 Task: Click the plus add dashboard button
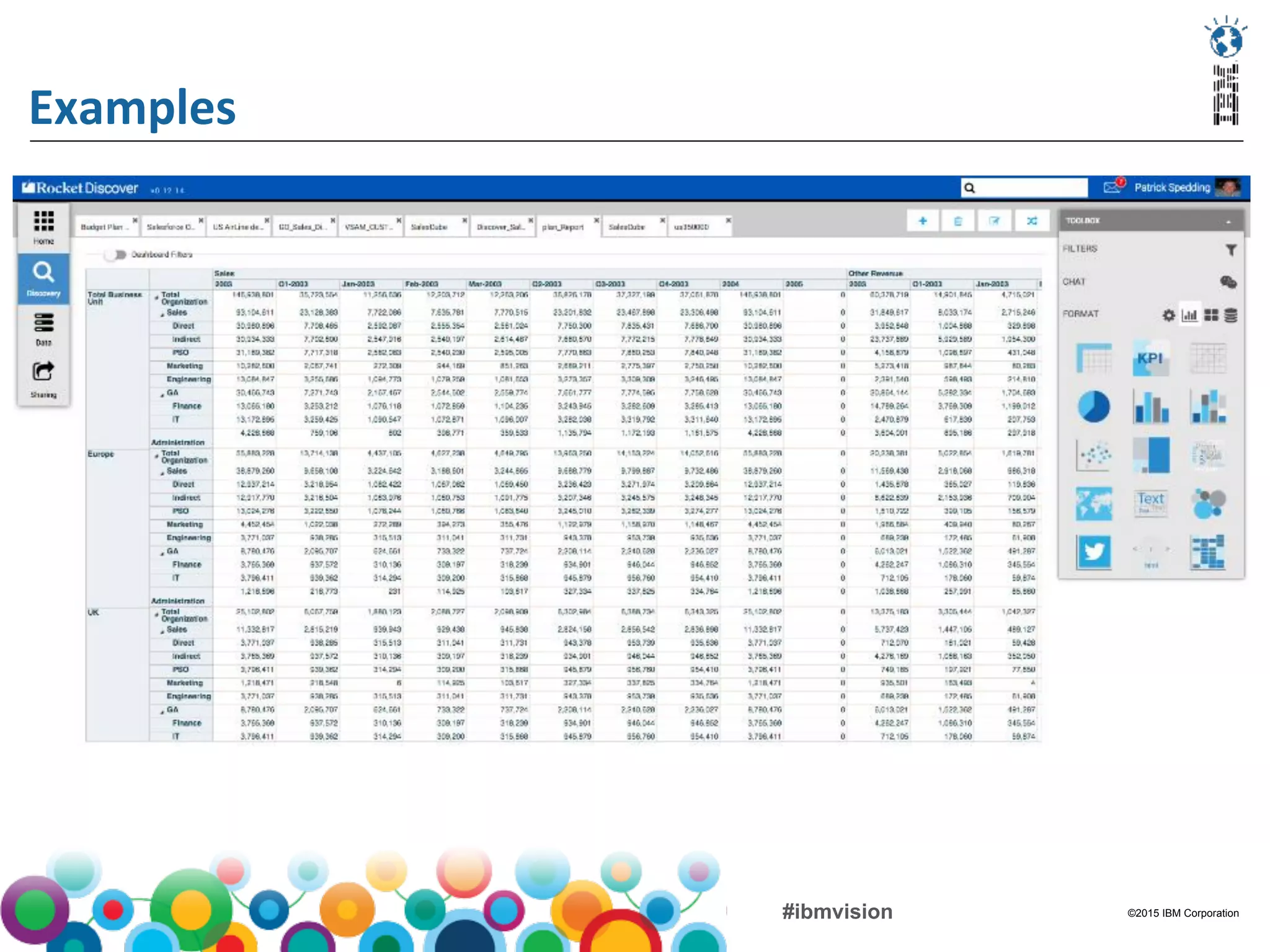point(923,221)
